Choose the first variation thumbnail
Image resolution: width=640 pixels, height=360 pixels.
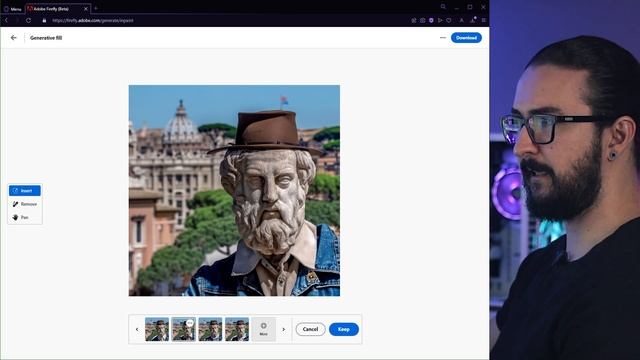pyautogui.click(x=157, y=329)
